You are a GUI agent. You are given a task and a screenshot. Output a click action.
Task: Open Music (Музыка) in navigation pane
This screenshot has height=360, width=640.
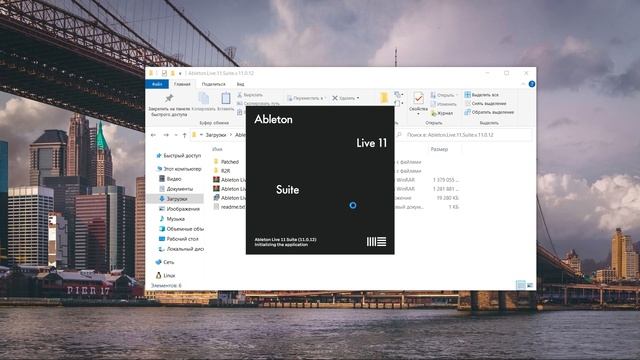point(172,219)
